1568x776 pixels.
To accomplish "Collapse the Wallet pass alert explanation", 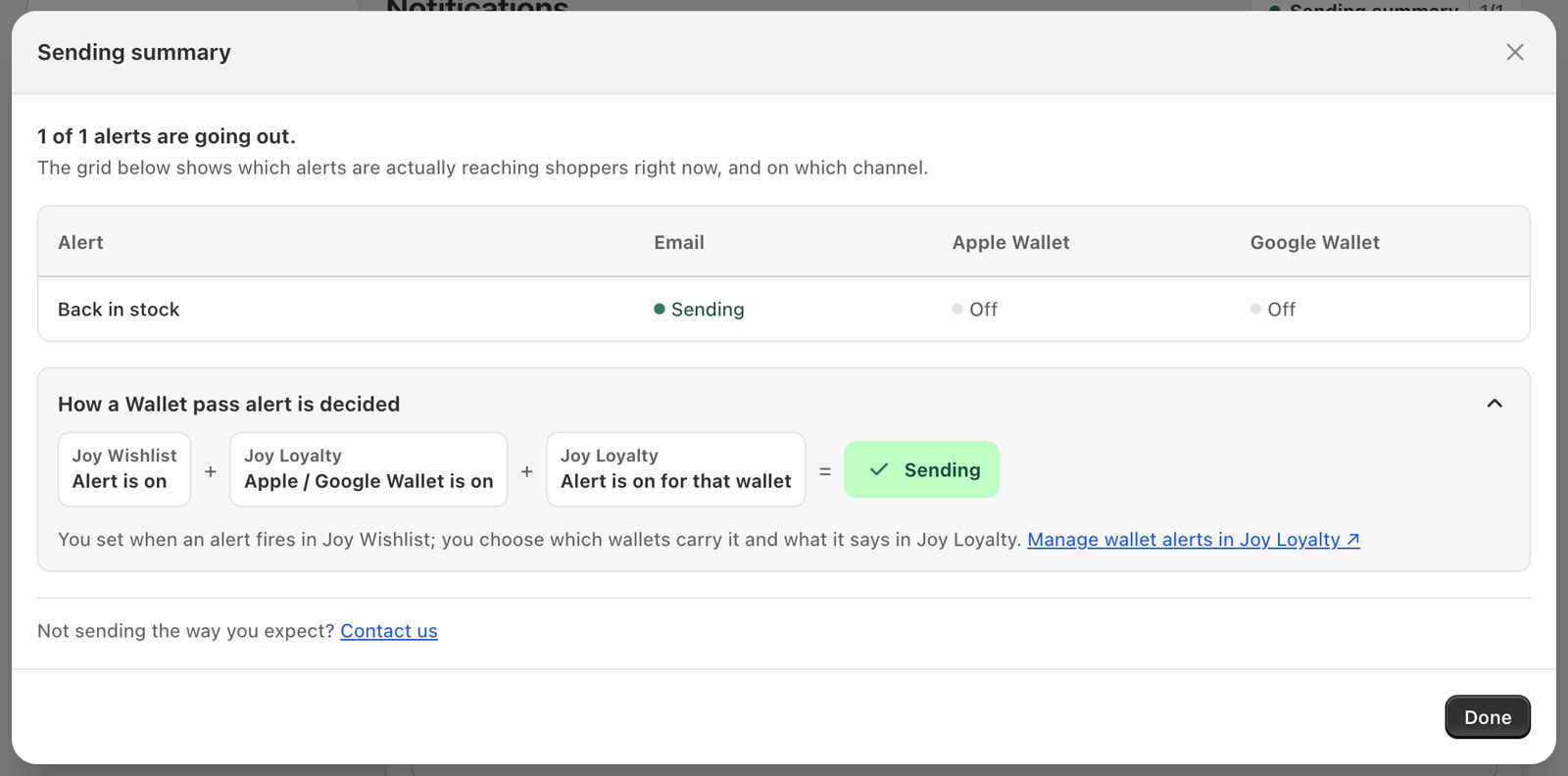I will click(x=1494, y=404).
